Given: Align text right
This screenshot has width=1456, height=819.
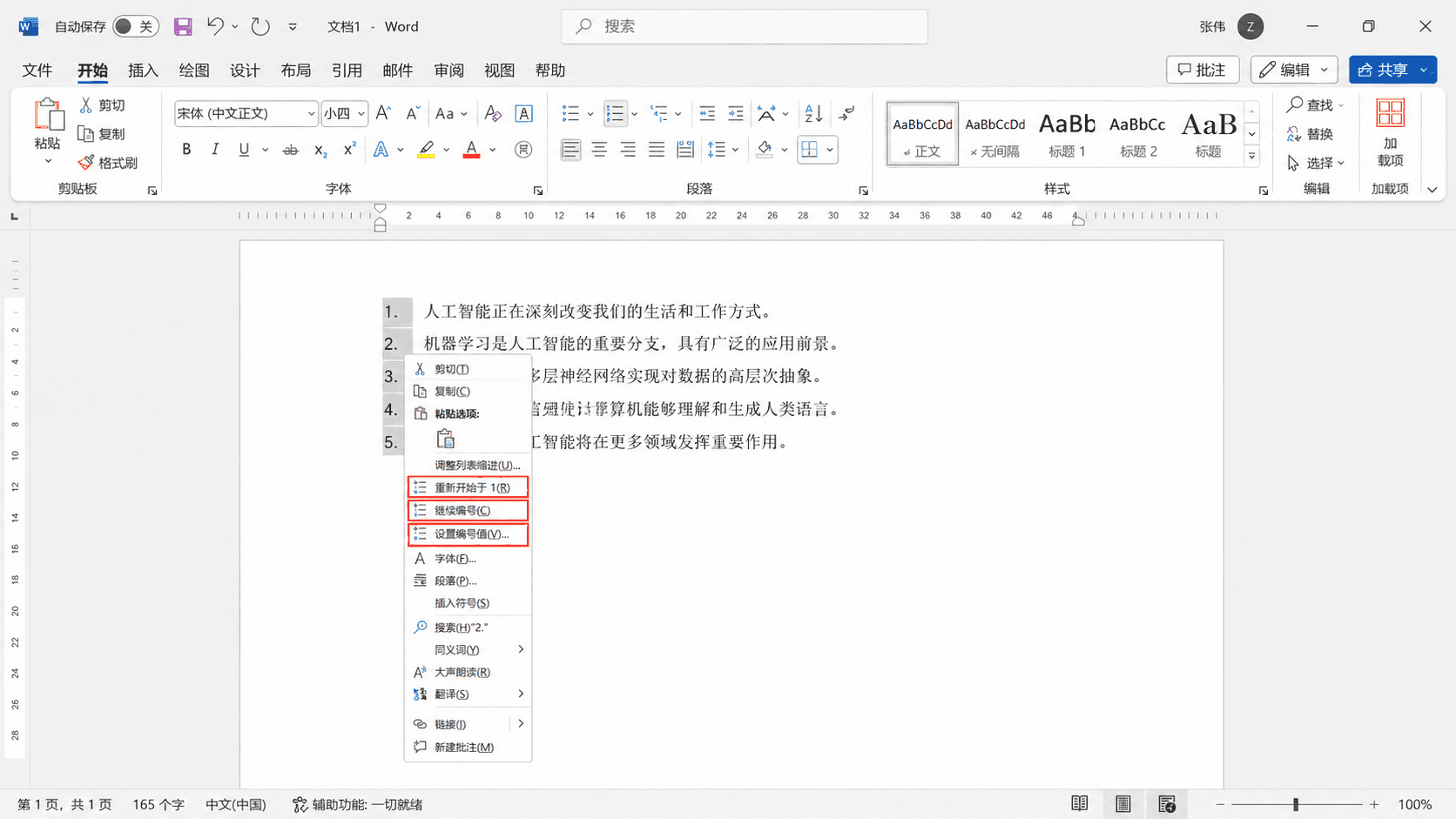Looking at the screenshot, I should click(x=628, y=150).
